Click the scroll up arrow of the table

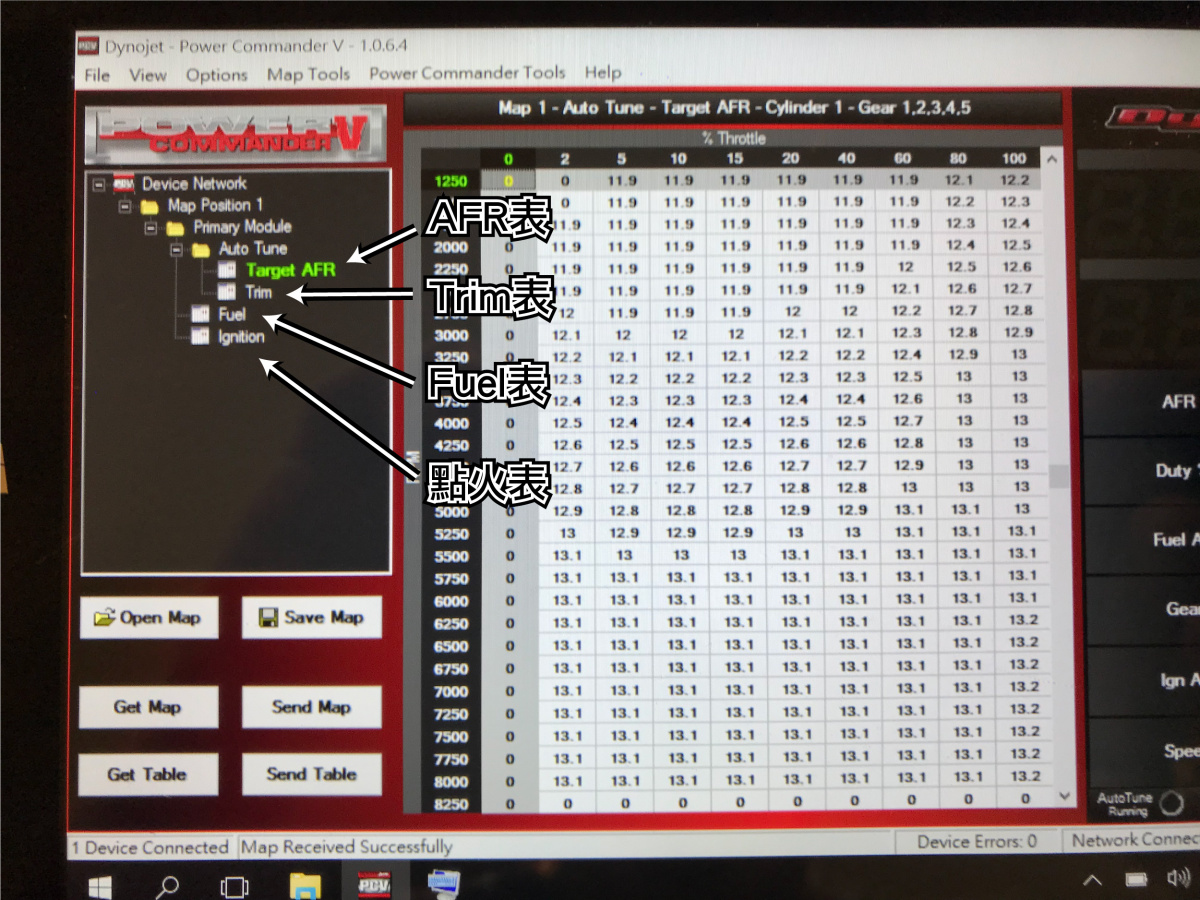point(1050,158)
